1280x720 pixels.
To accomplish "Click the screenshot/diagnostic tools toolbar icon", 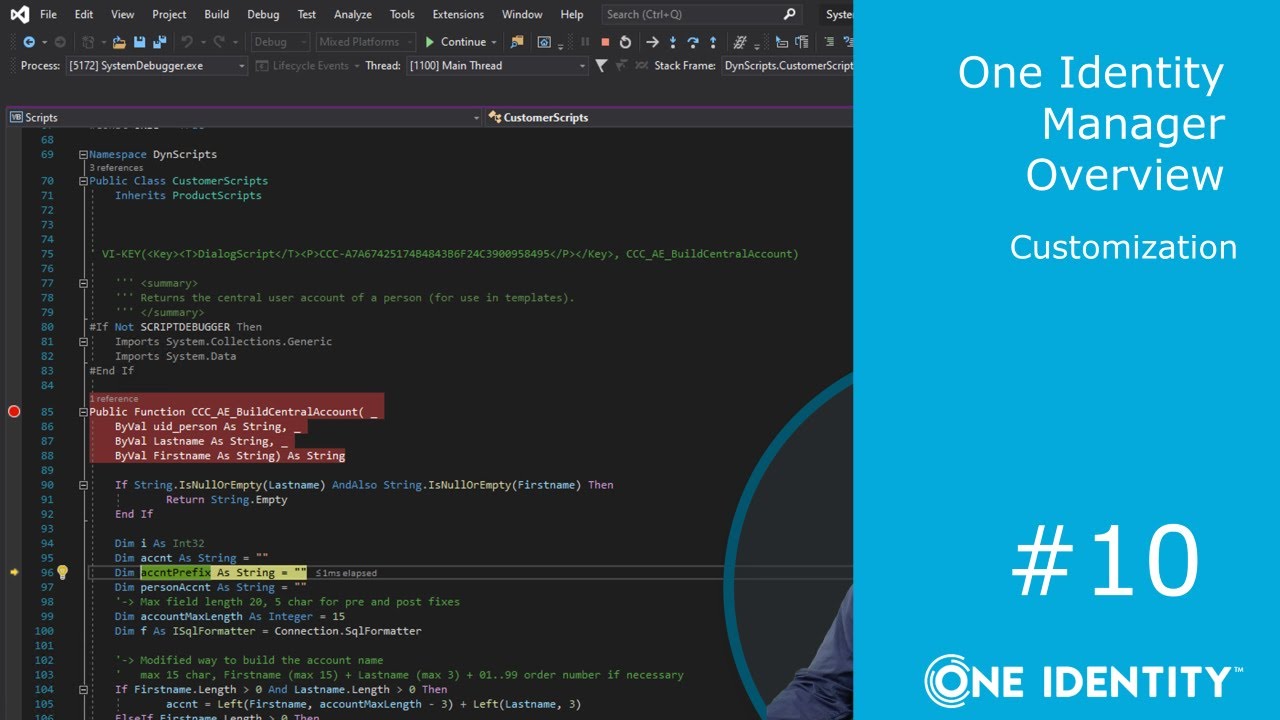I will click(544, 42).
